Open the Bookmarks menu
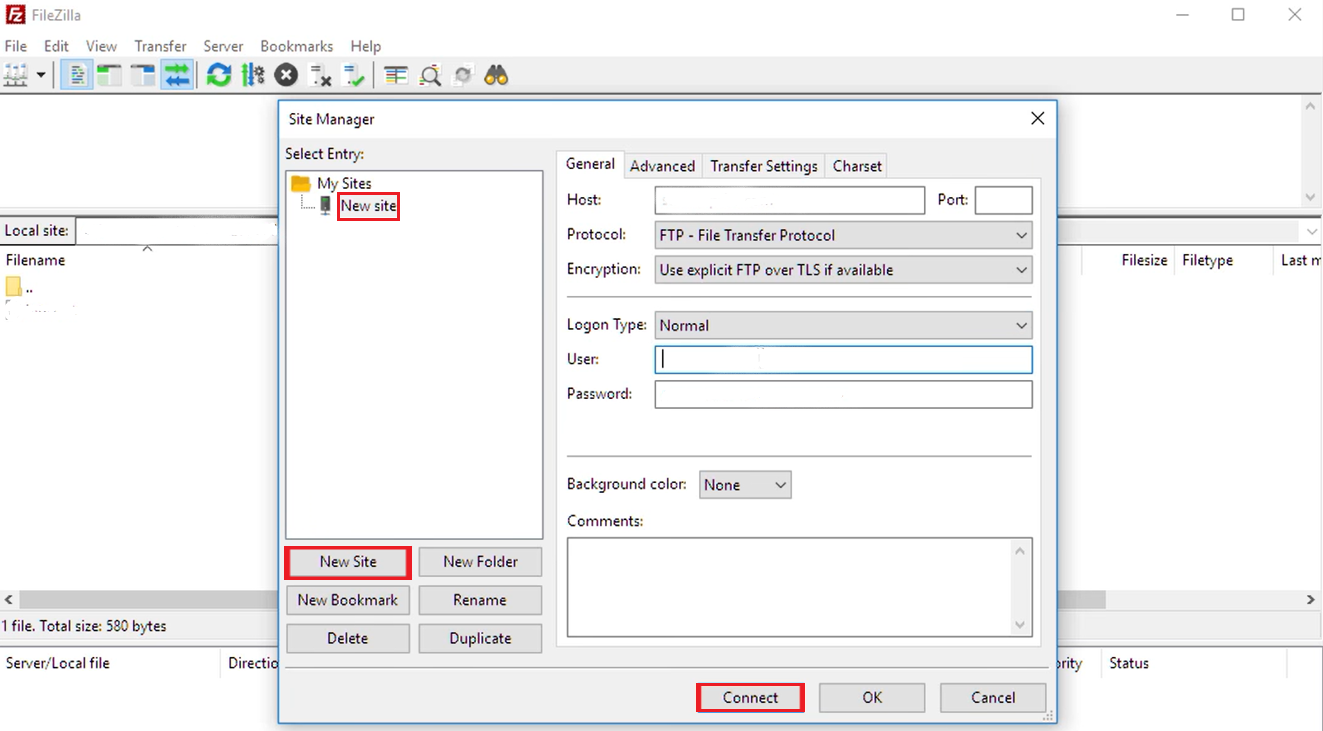The width and height of the screenshot is (1323, 731). click(x=296, y=46)
